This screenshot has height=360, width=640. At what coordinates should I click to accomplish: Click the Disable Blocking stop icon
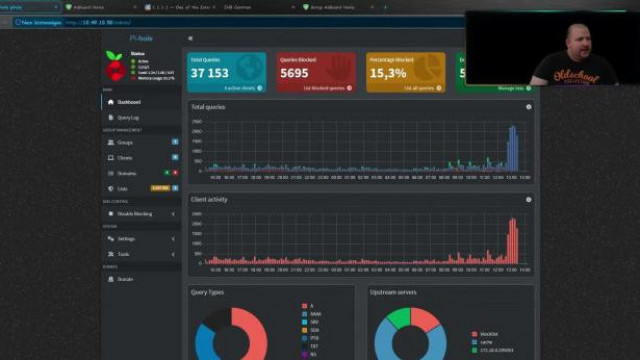coord(111,214)
